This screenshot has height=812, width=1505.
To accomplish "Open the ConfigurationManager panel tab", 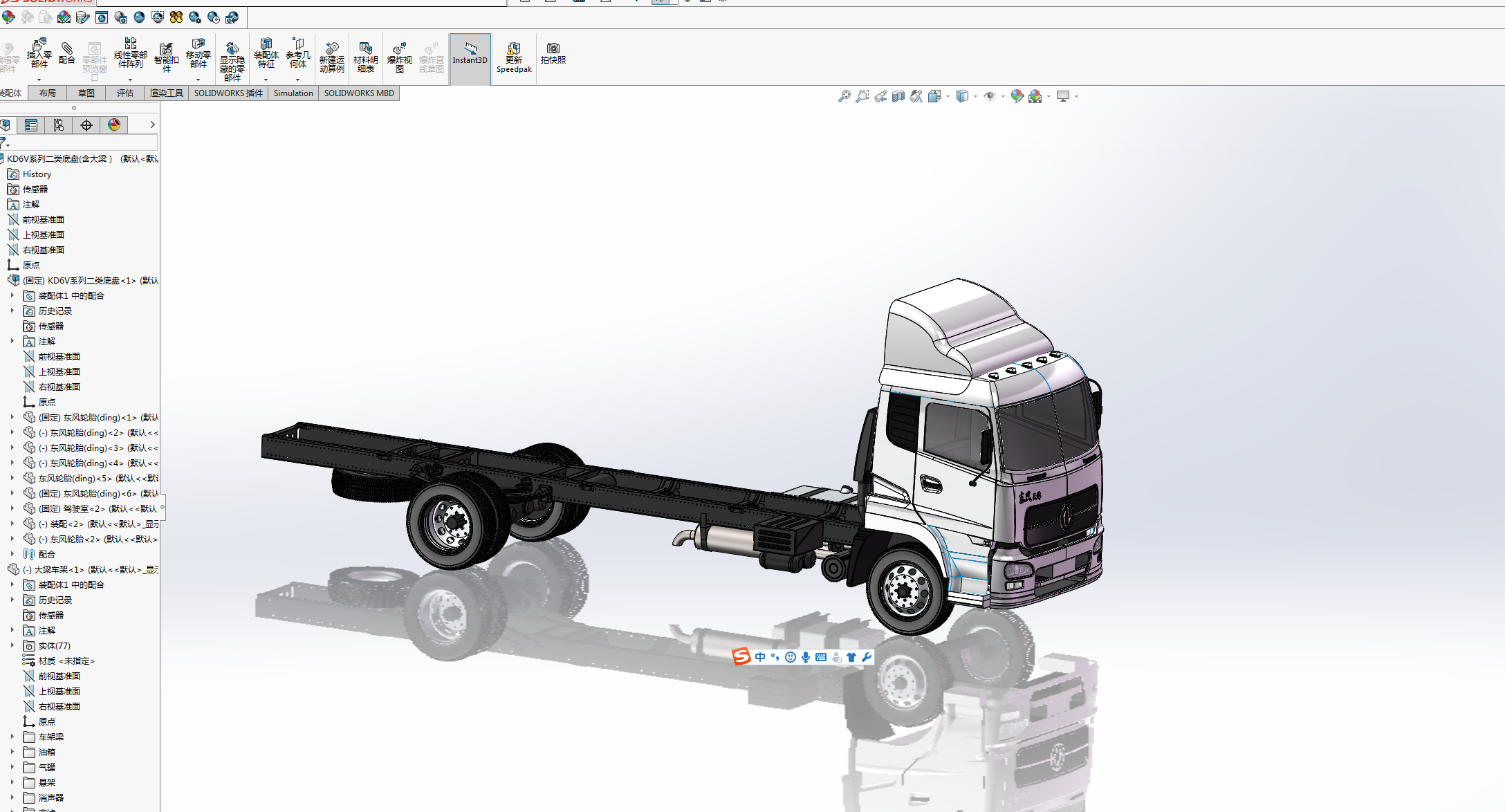I will pos(59,125).
